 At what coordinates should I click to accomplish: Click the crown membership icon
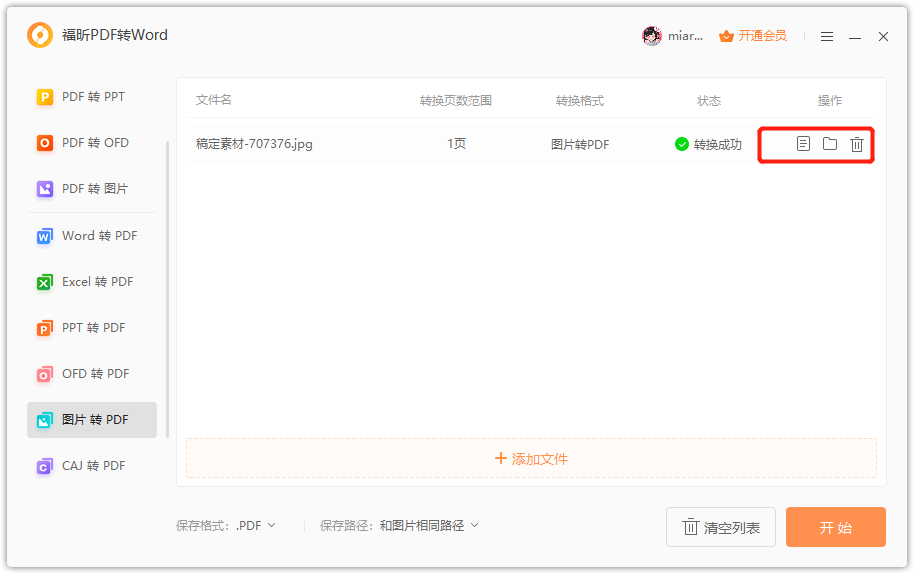726,36
